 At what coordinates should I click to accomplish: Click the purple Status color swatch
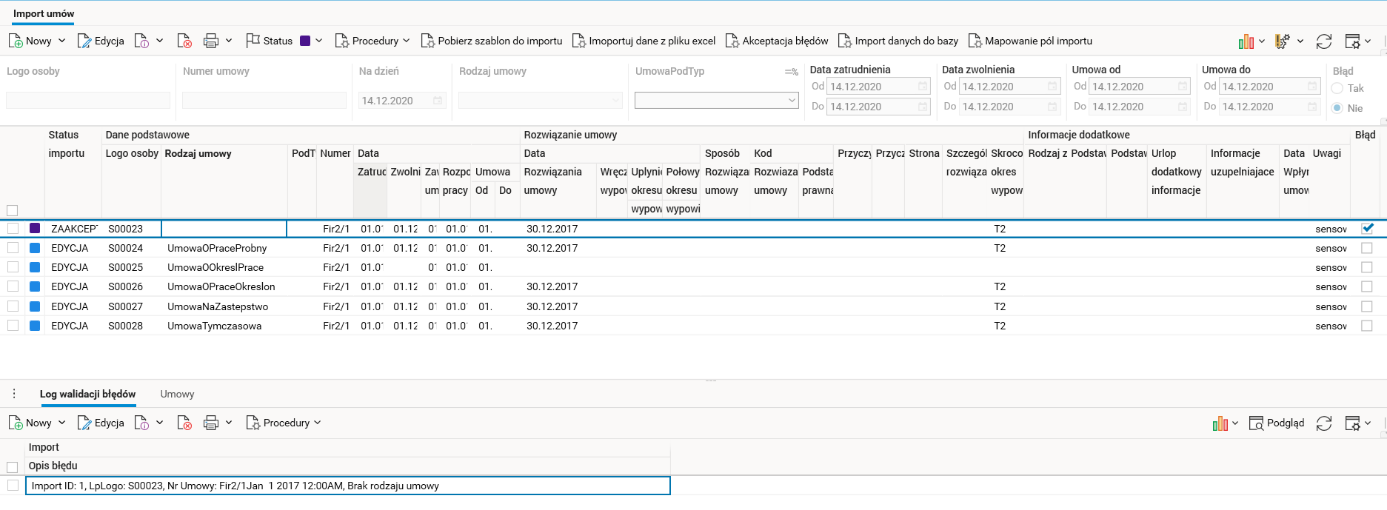click(x=305, y=41)
